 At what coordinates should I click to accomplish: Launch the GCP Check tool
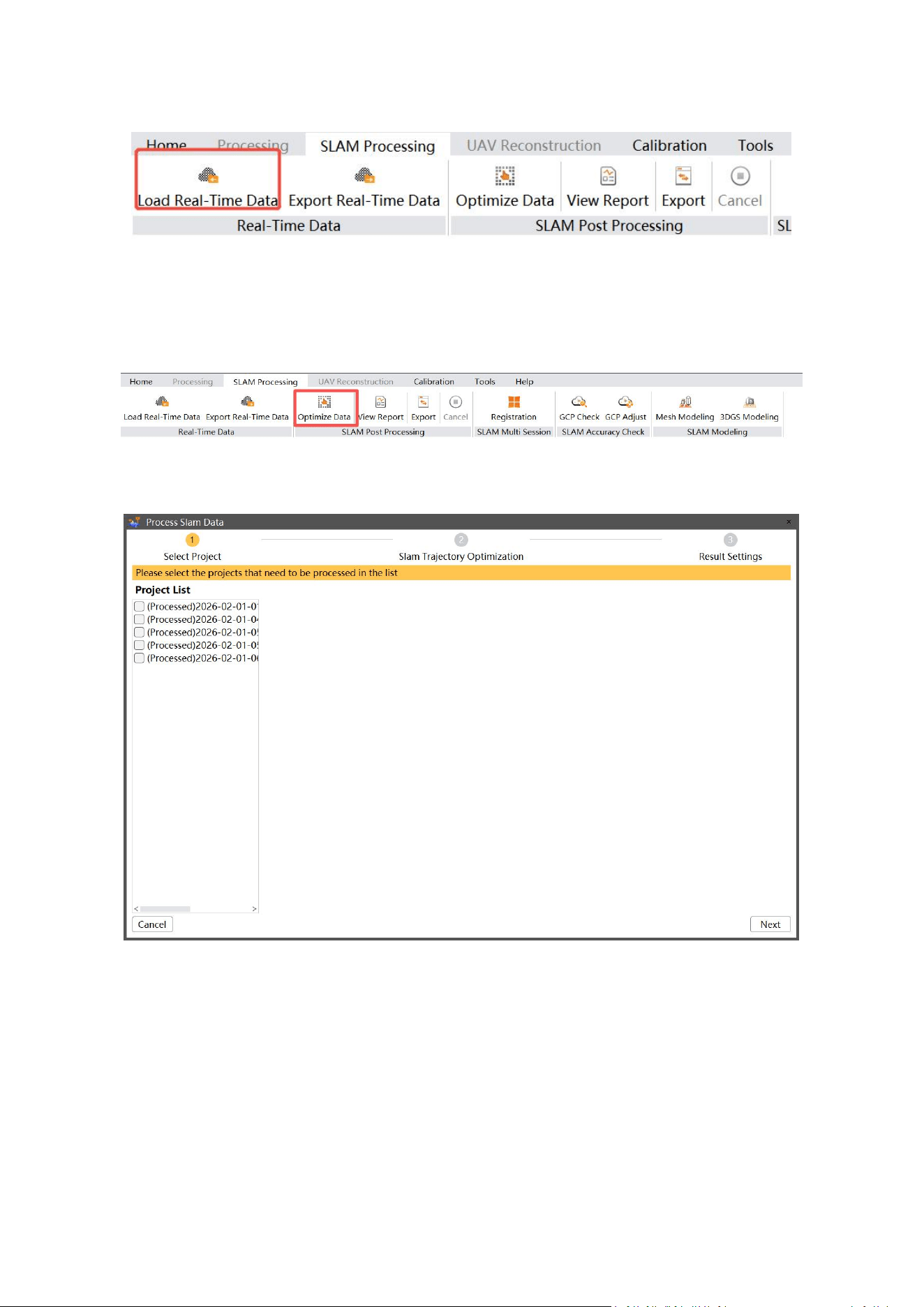click(579, 408)
